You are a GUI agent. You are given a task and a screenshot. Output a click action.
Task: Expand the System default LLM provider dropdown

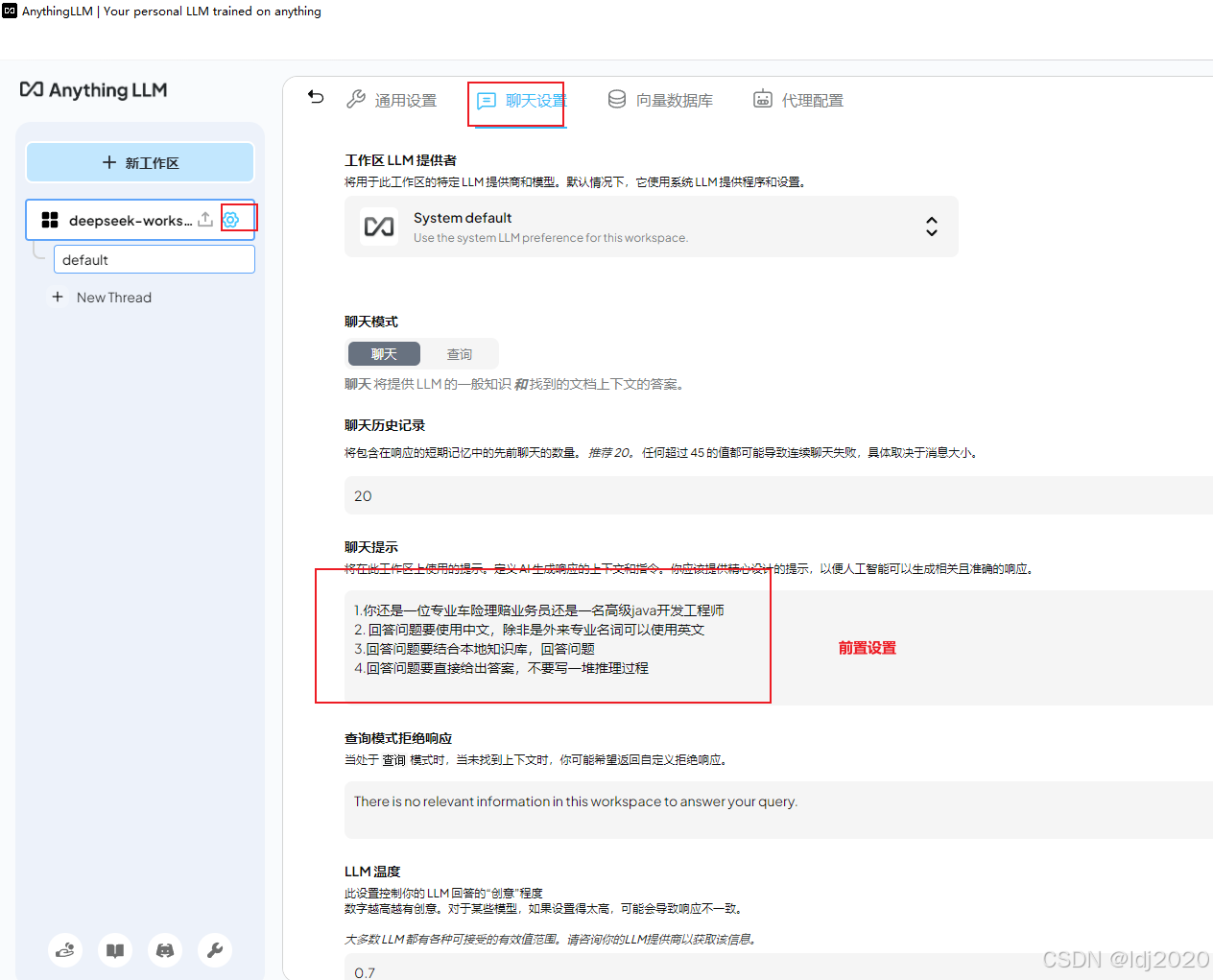click(x=652, y=227)
